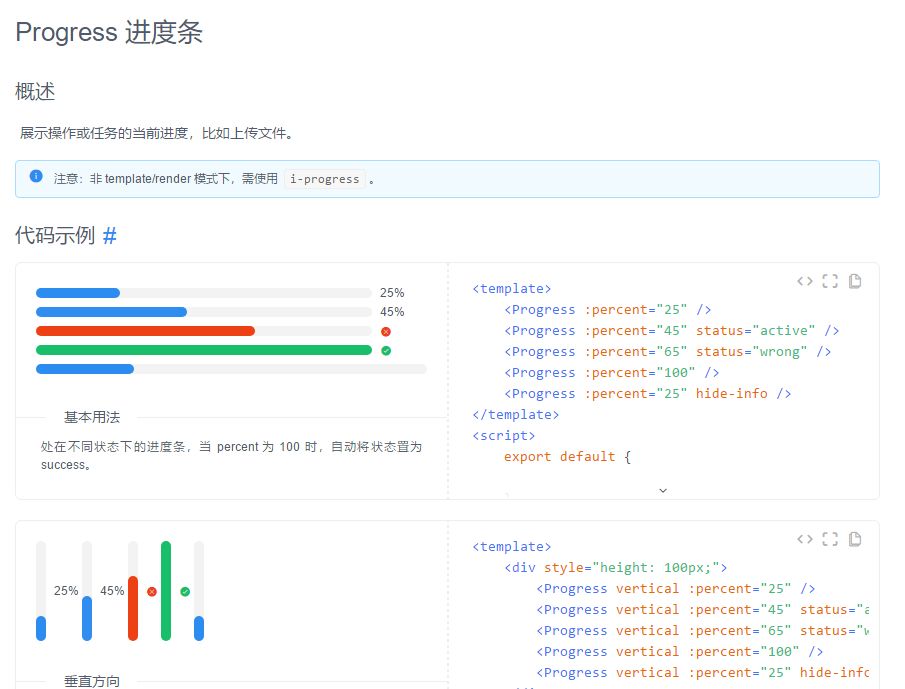Click the 代码示例 section heading
The width and height of the screenshot is (905, 689).
(x=55, y=235)
